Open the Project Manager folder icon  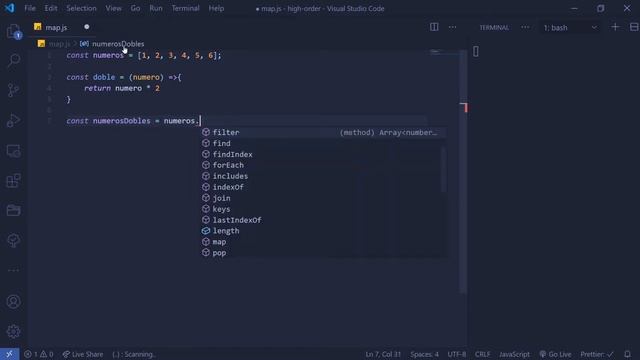(13, 210)
